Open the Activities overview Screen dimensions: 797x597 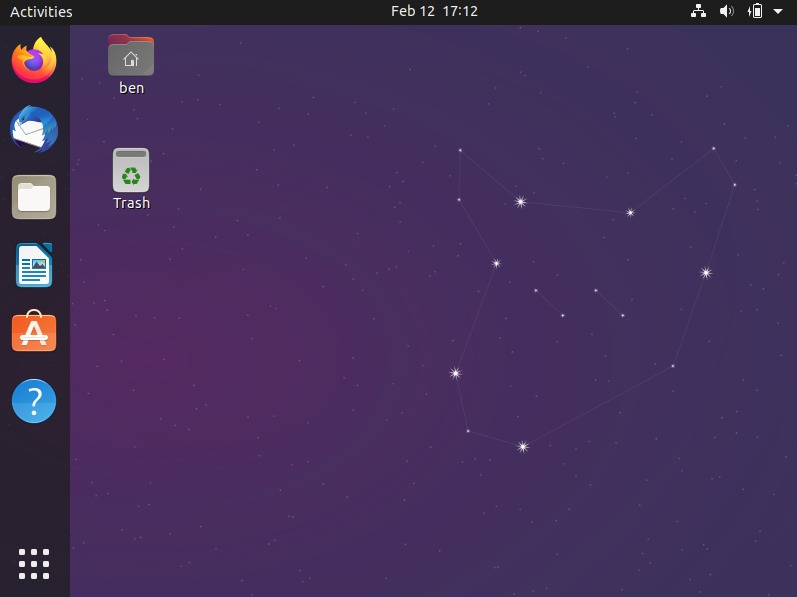pos(41,12)
